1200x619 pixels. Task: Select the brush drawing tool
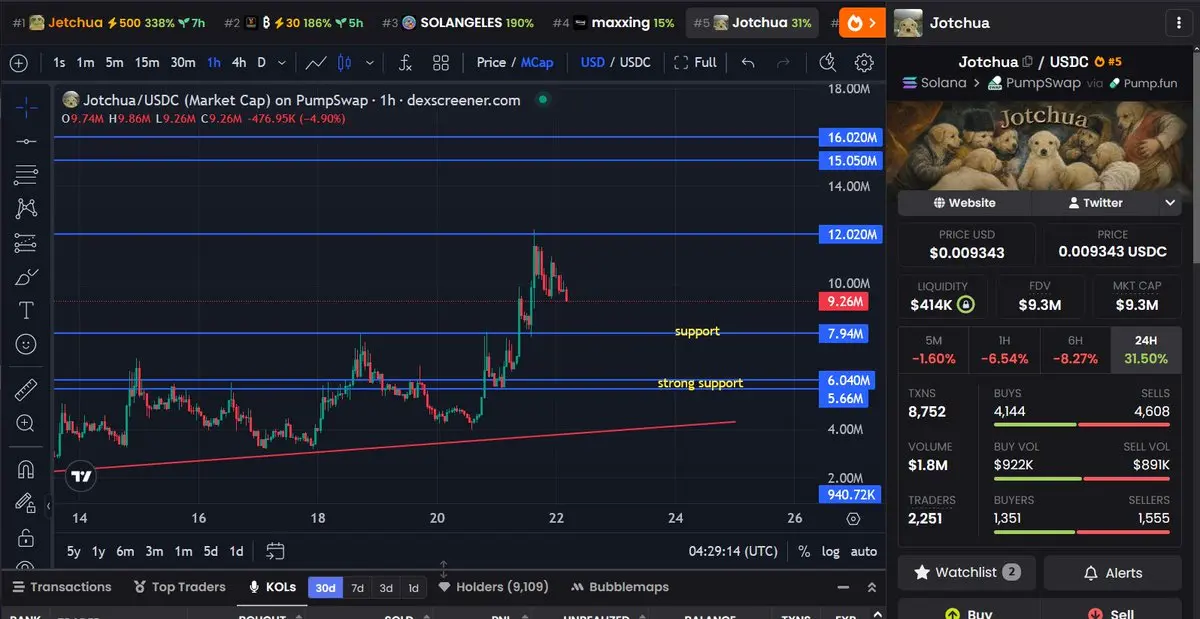tap(26, 276)
